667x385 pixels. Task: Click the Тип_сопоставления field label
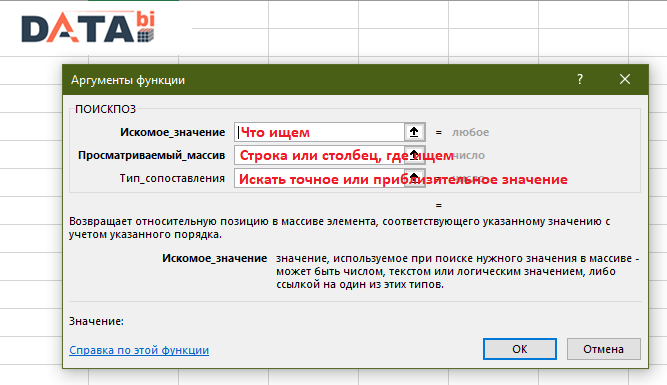(172, 178)
